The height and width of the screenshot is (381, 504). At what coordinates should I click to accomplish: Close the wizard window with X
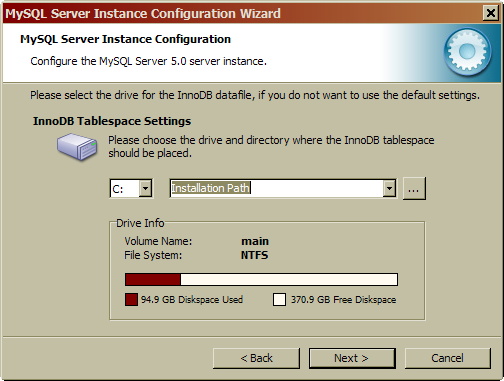pyautogui.click(x=491, y=13)
